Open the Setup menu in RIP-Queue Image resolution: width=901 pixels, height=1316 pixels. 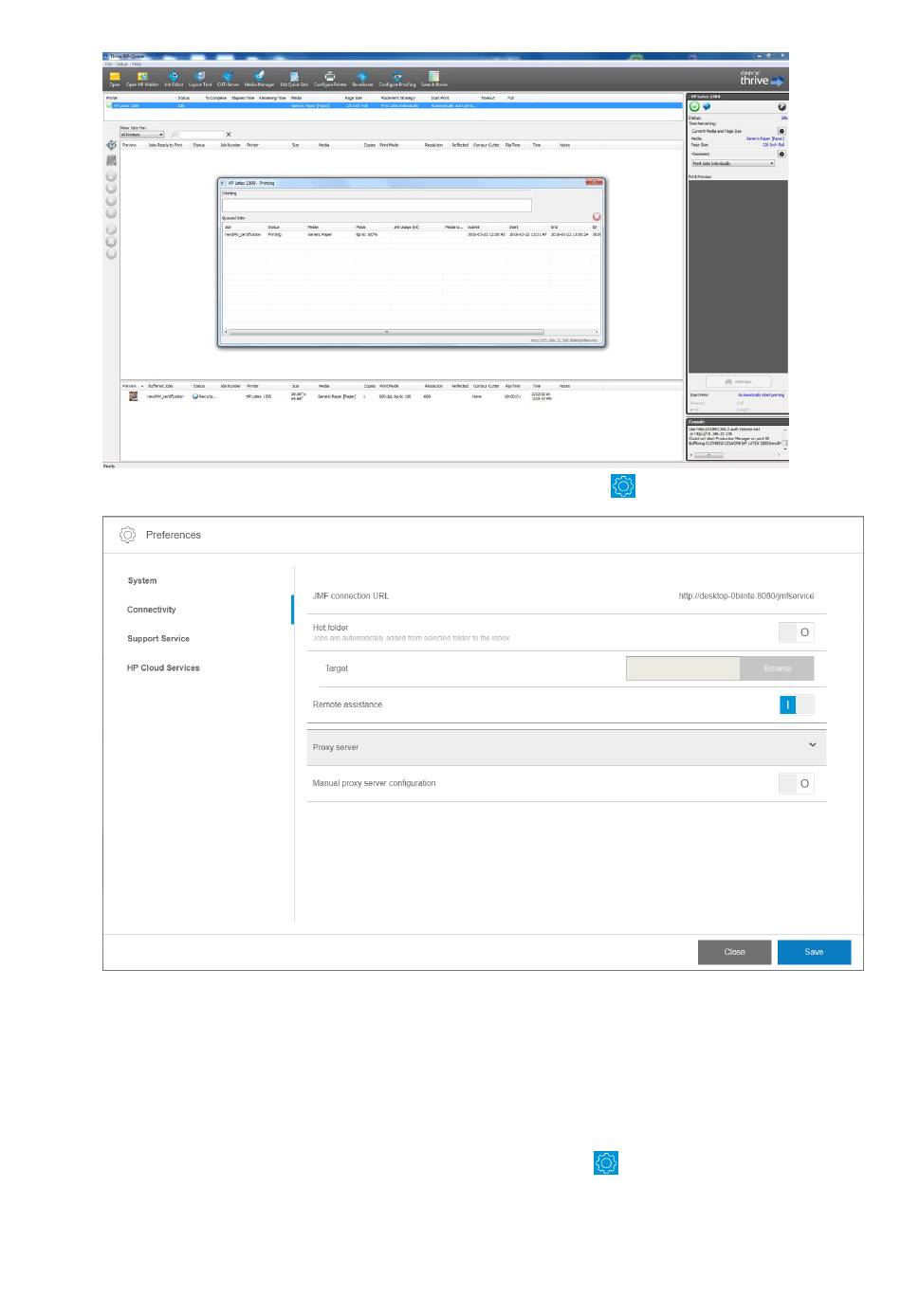click(x=121, y=64)
